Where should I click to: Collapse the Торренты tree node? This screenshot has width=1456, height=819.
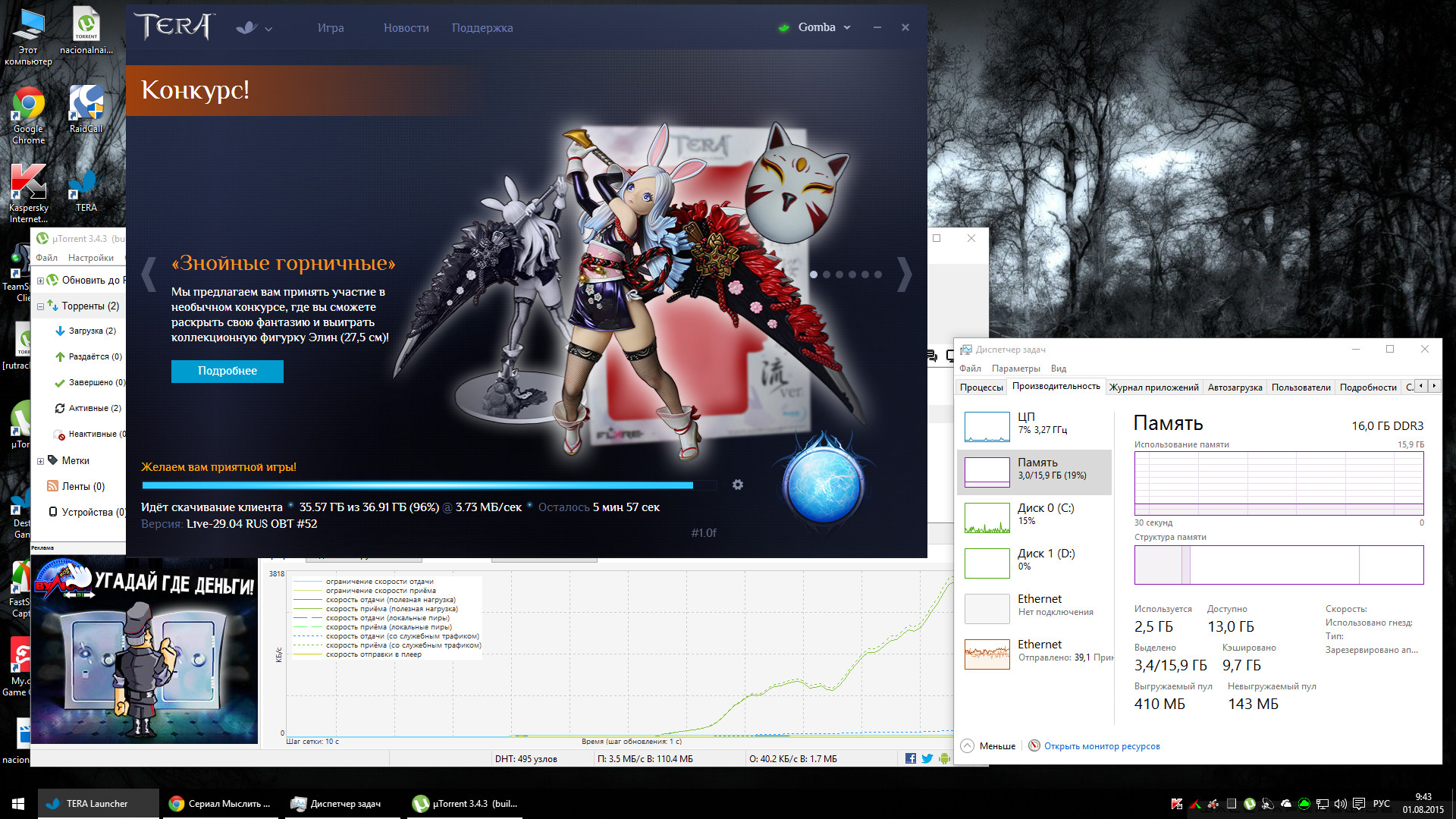pyautogui.click(x=40, y=306)
